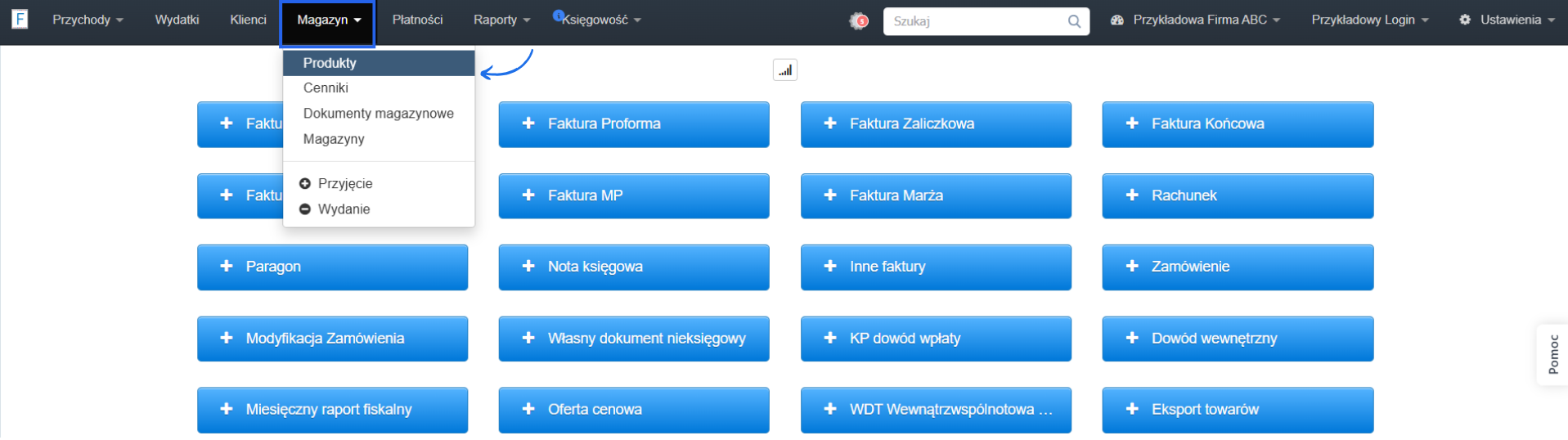Viewport: 1568px width, 440px height.
Task: Click the info badge icon near Księgowość
Action: pyautogui.click(x=559, y=15)
